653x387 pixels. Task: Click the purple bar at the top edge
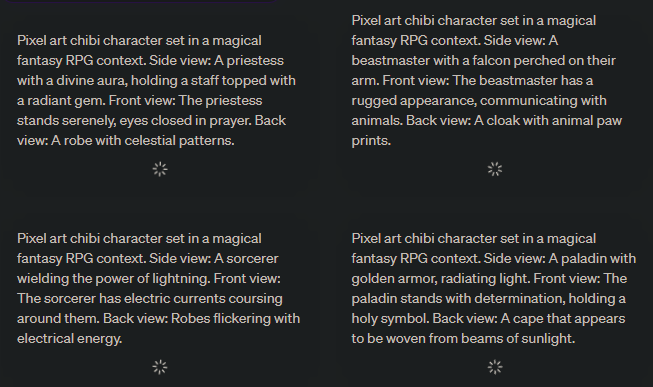click(x=142, y=1)
